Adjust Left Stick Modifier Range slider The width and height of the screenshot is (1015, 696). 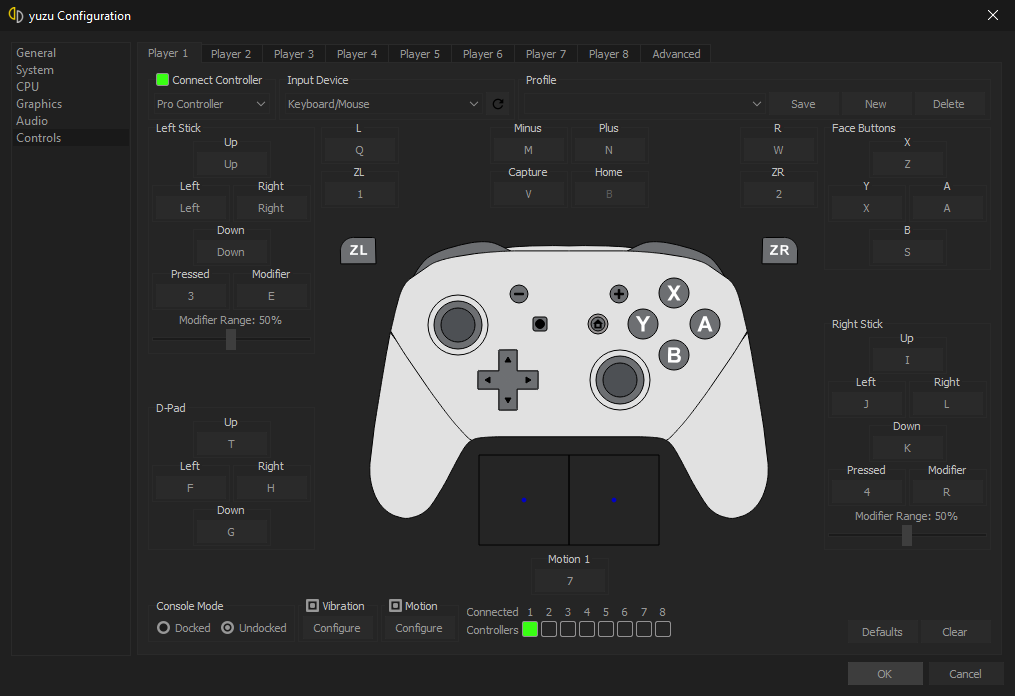[230, 339]
